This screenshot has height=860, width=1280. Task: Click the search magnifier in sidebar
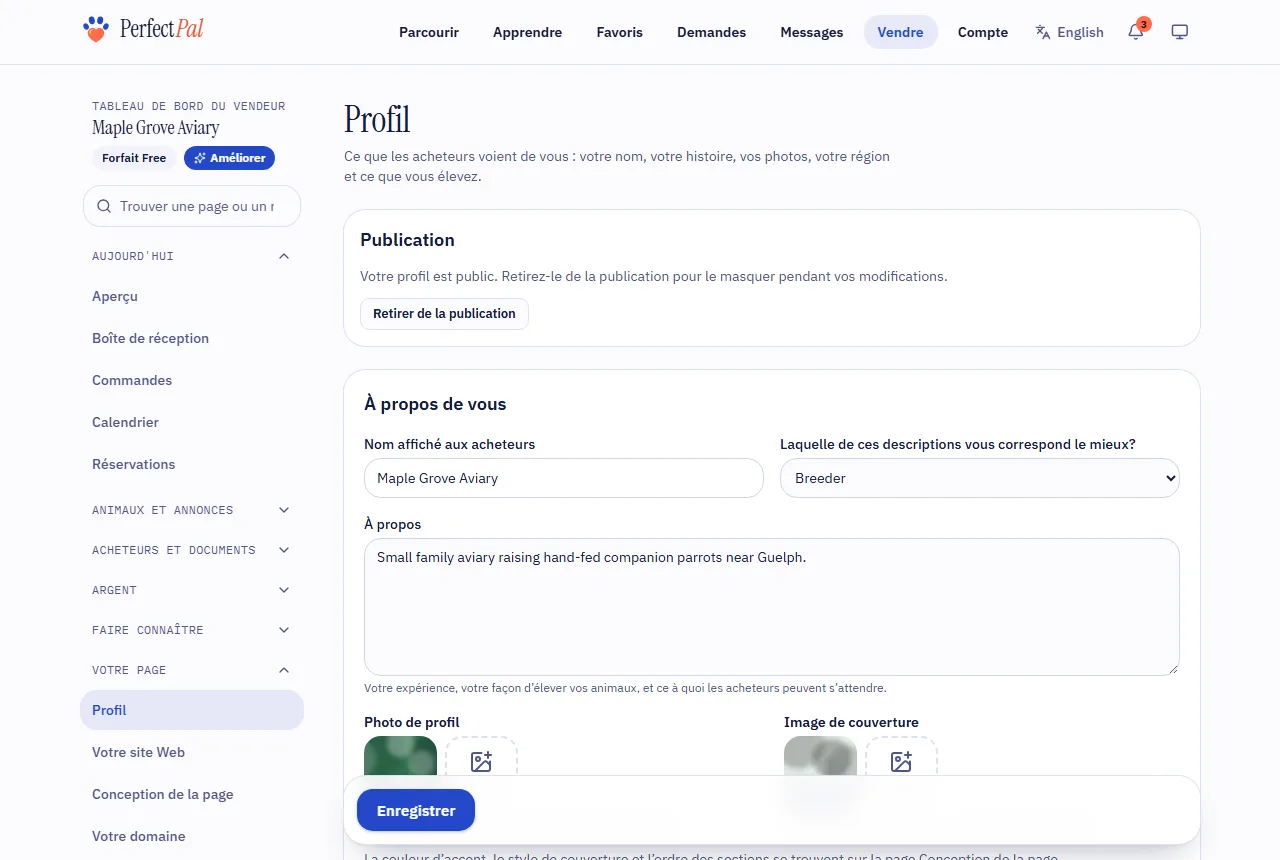[x=104, y=206]
